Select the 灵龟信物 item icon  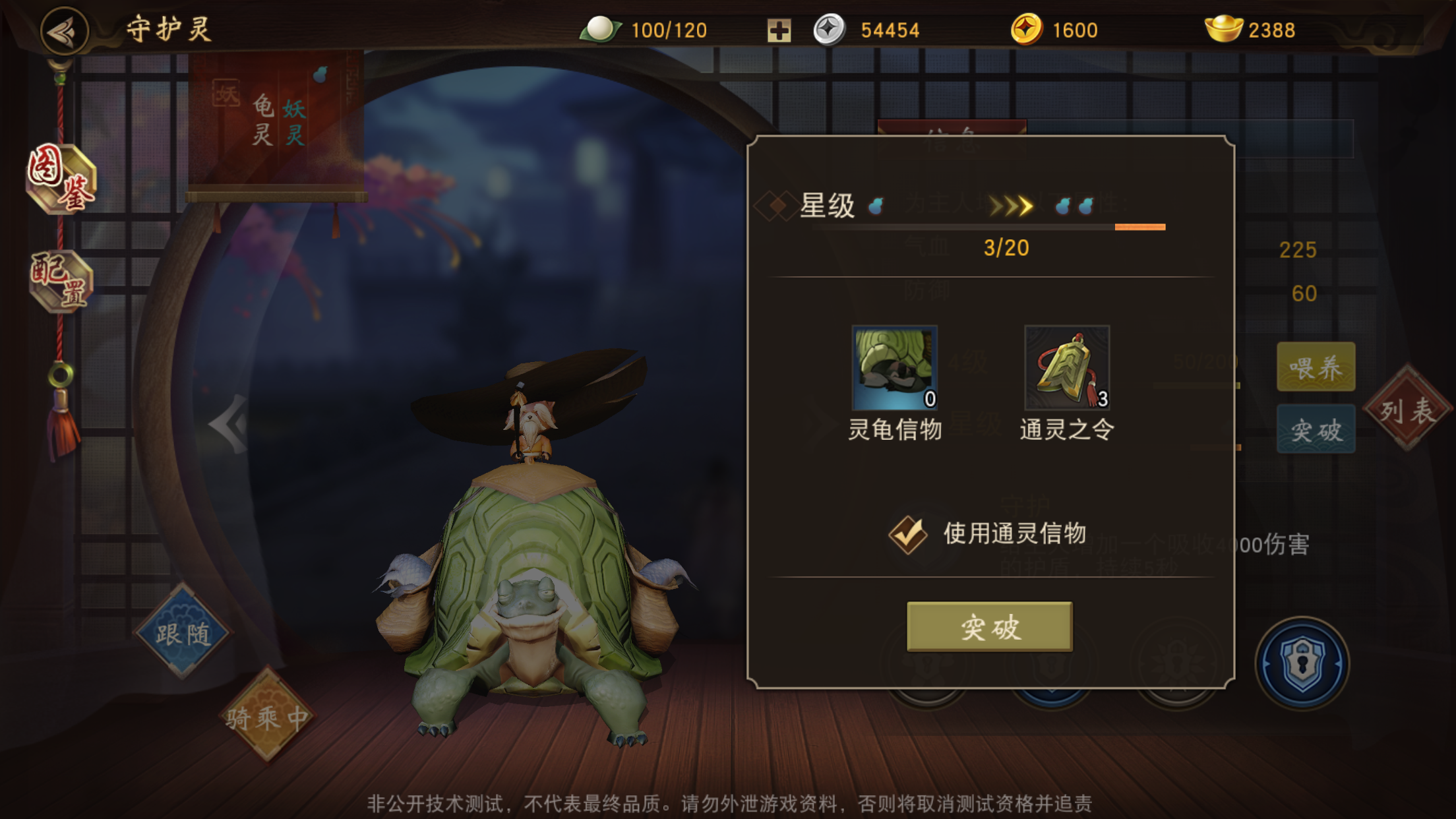[x=894, y=368]
